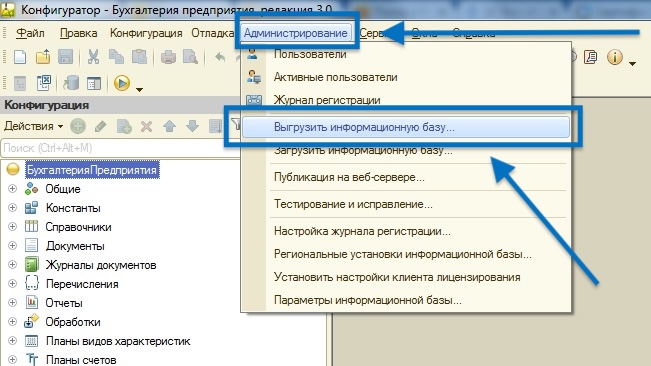The height and width of the screenshot is (366, 651).
Task: Click the yellow Start debugging play icon
Action: click(x=122, y=83)
